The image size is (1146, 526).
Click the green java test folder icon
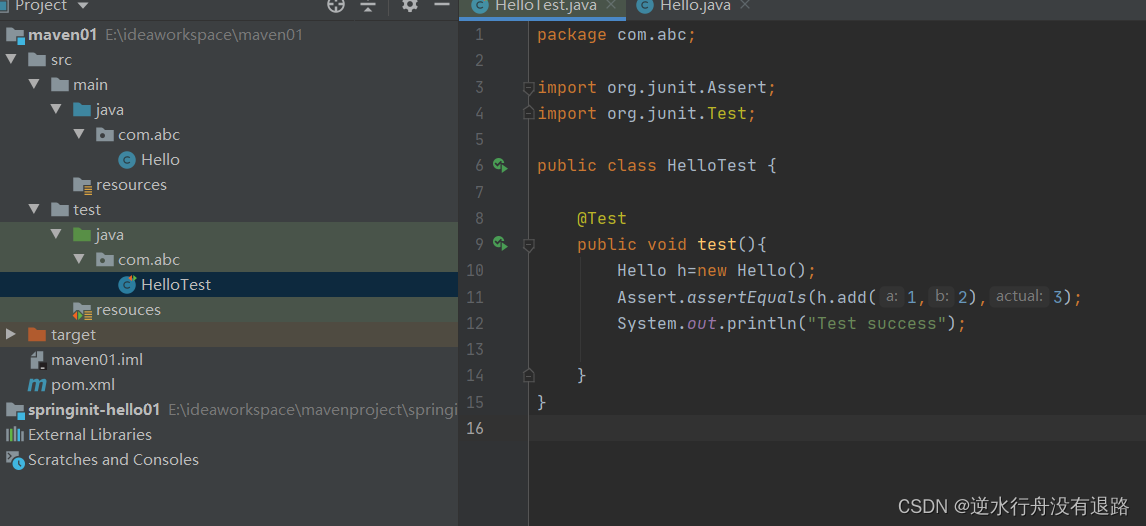point(82,235)
